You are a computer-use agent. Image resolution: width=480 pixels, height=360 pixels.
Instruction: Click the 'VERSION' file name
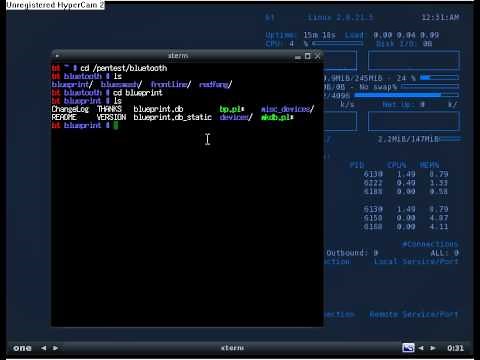coord(111,117)
